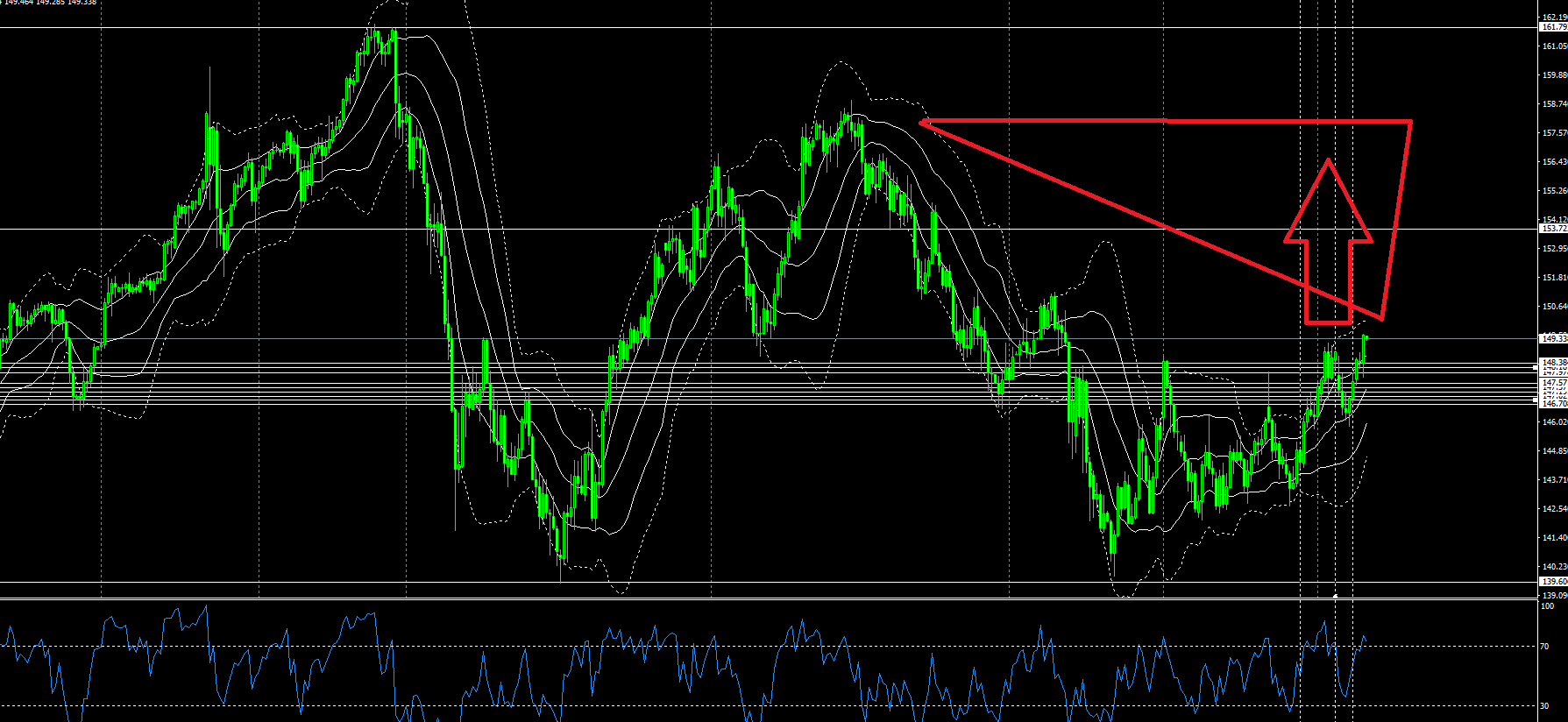The width and height of the screenshot is (1568, 722).
Task: Click the 139.09 value on price axis
Action: tap(1554, 596)
